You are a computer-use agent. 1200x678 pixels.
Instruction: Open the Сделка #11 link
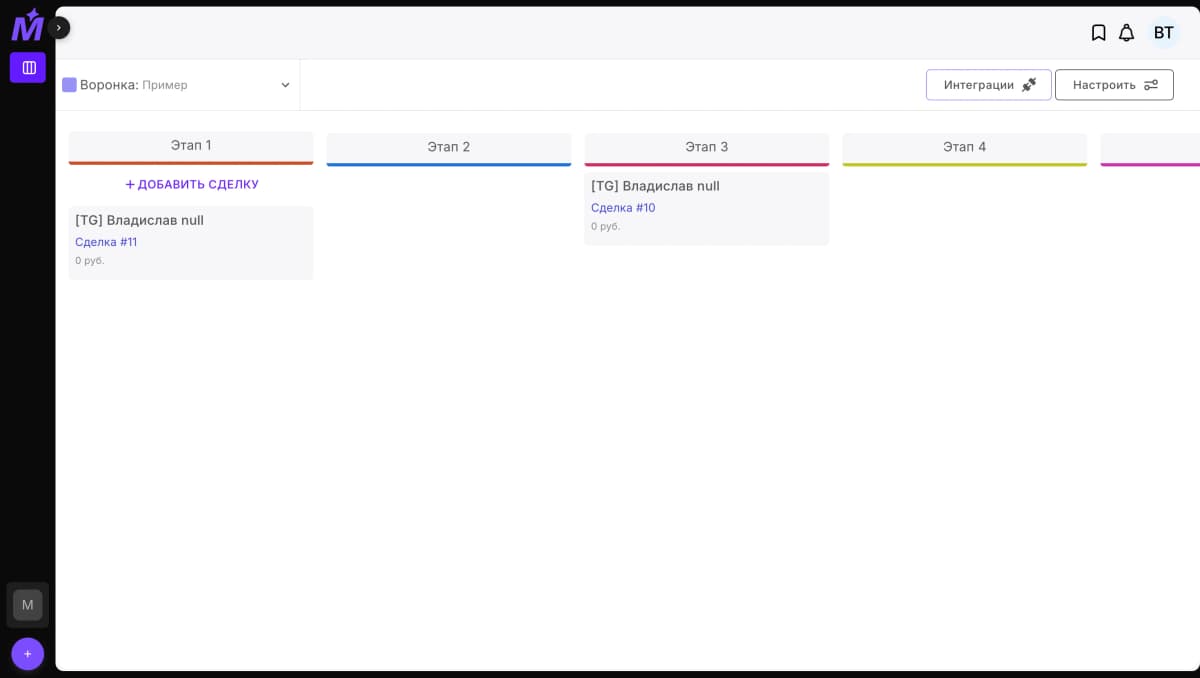(x=106, y=242)
